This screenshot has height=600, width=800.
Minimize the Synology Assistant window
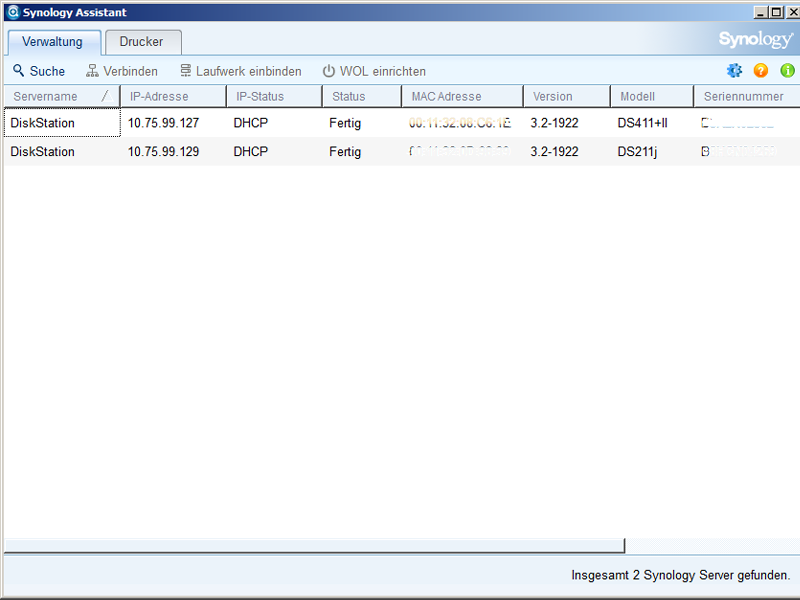(761, 12)
